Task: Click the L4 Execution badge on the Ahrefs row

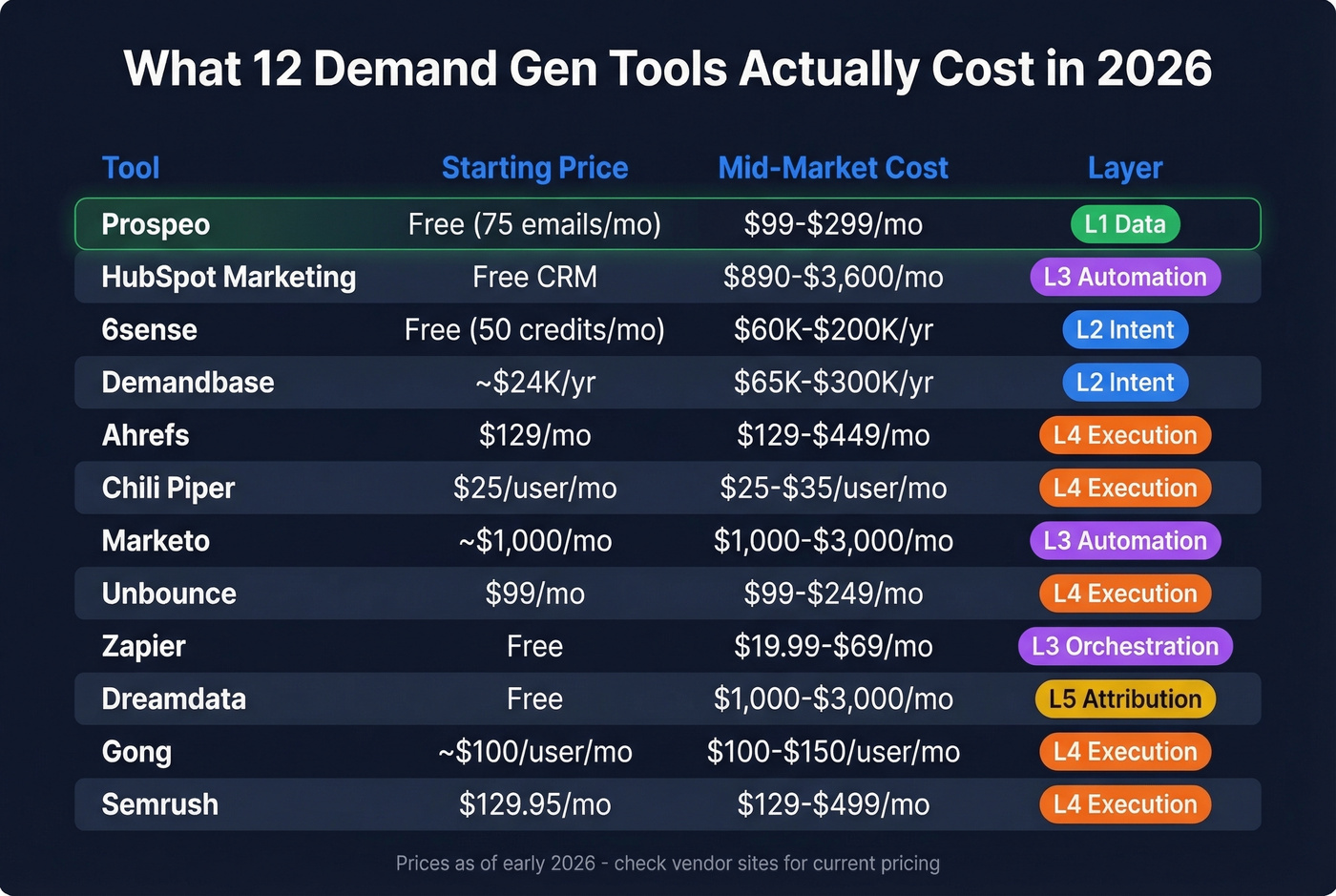Action: (1125, 435)
